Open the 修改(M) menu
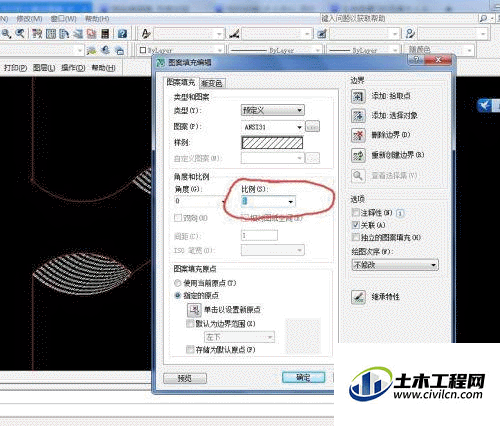 [x=29, y=19]
